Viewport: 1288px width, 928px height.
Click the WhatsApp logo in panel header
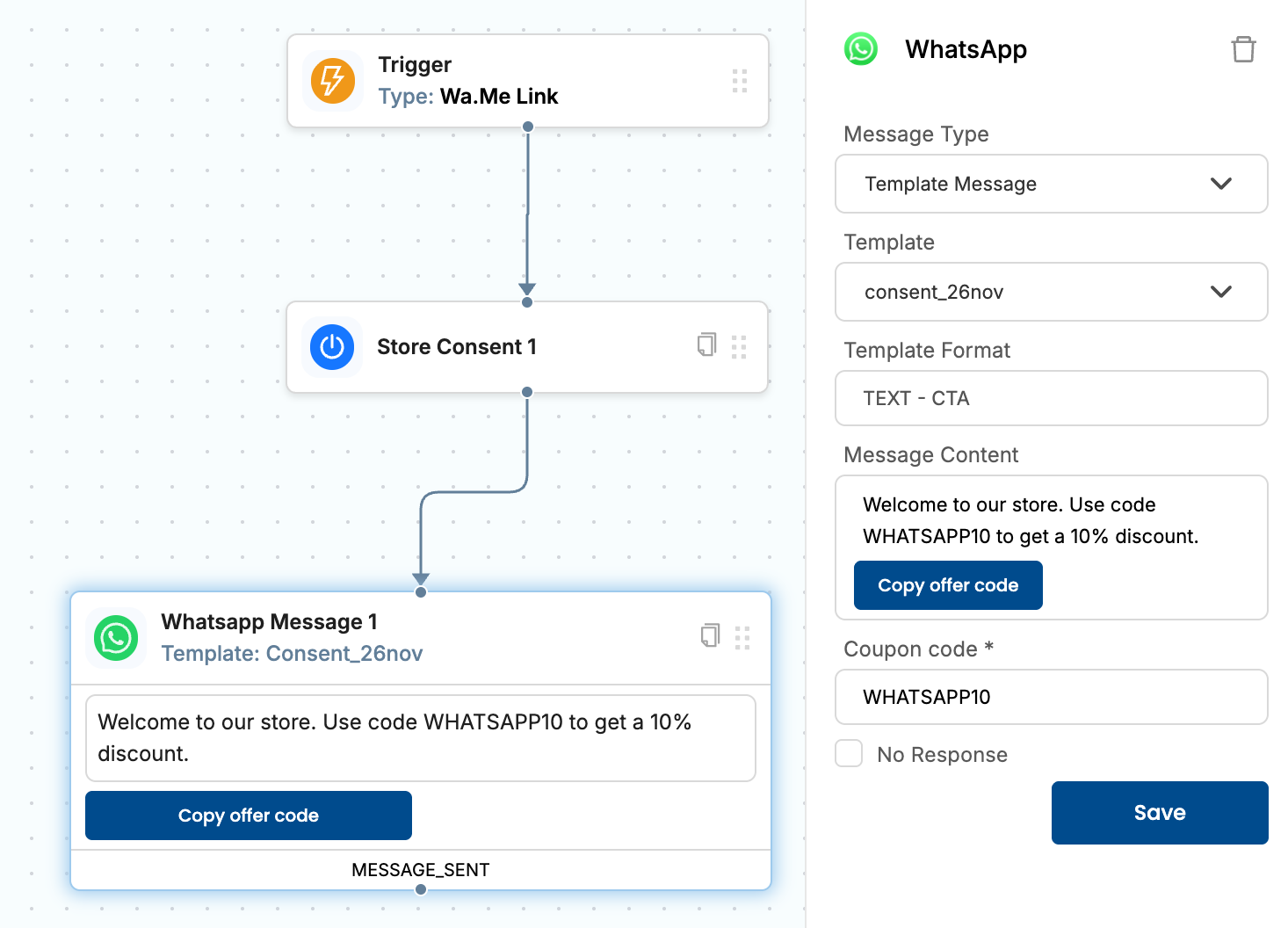(861, 49)
